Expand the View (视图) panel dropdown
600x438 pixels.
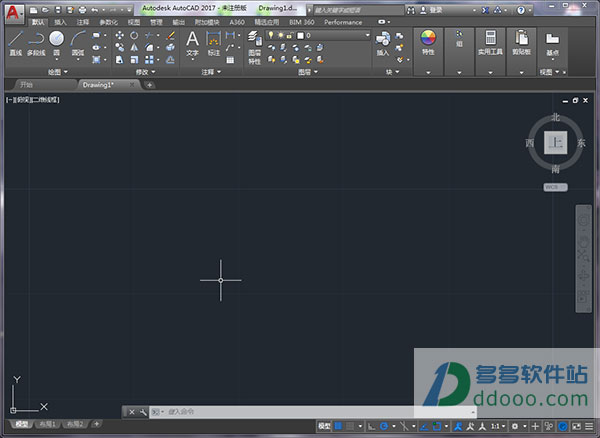click(549, 72)
